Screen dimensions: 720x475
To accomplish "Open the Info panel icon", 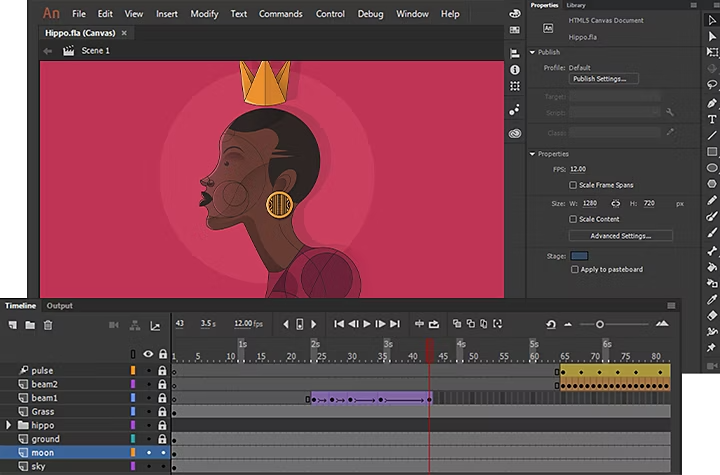I will (515, 70).
